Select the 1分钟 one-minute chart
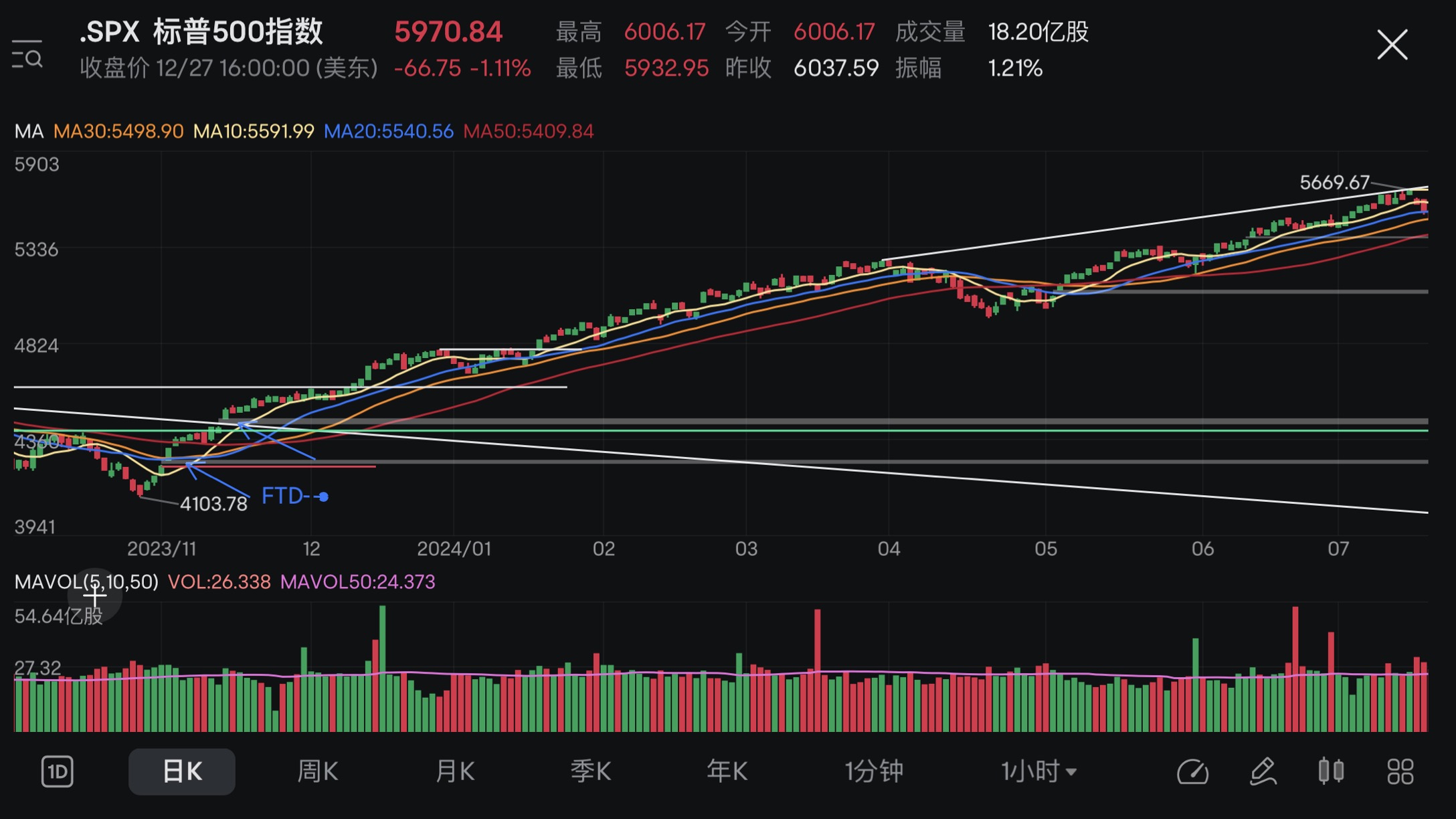 pos(874,771)
